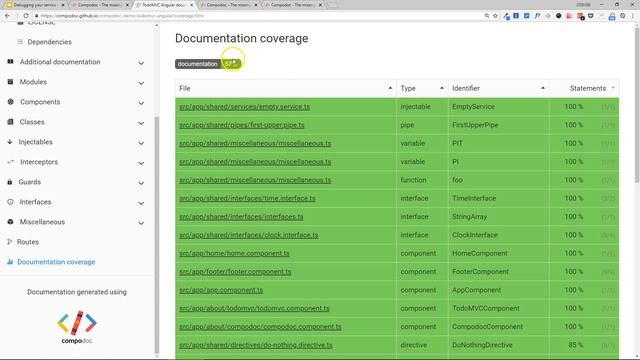Open the Routes sidebar menu item
Image resolution: width=640 pixels, height=360 pixels.
pos(28,242)
